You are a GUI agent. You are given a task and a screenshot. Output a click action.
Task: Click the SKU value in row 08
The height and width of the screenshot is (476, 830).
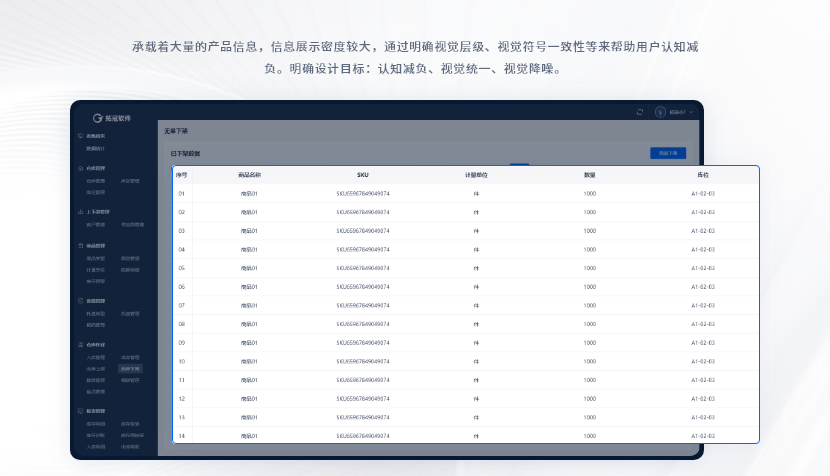(363, 324)
